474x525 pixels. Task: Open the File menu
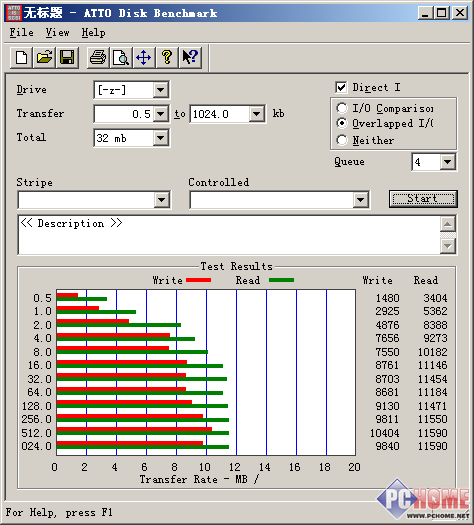pos(21,32)
